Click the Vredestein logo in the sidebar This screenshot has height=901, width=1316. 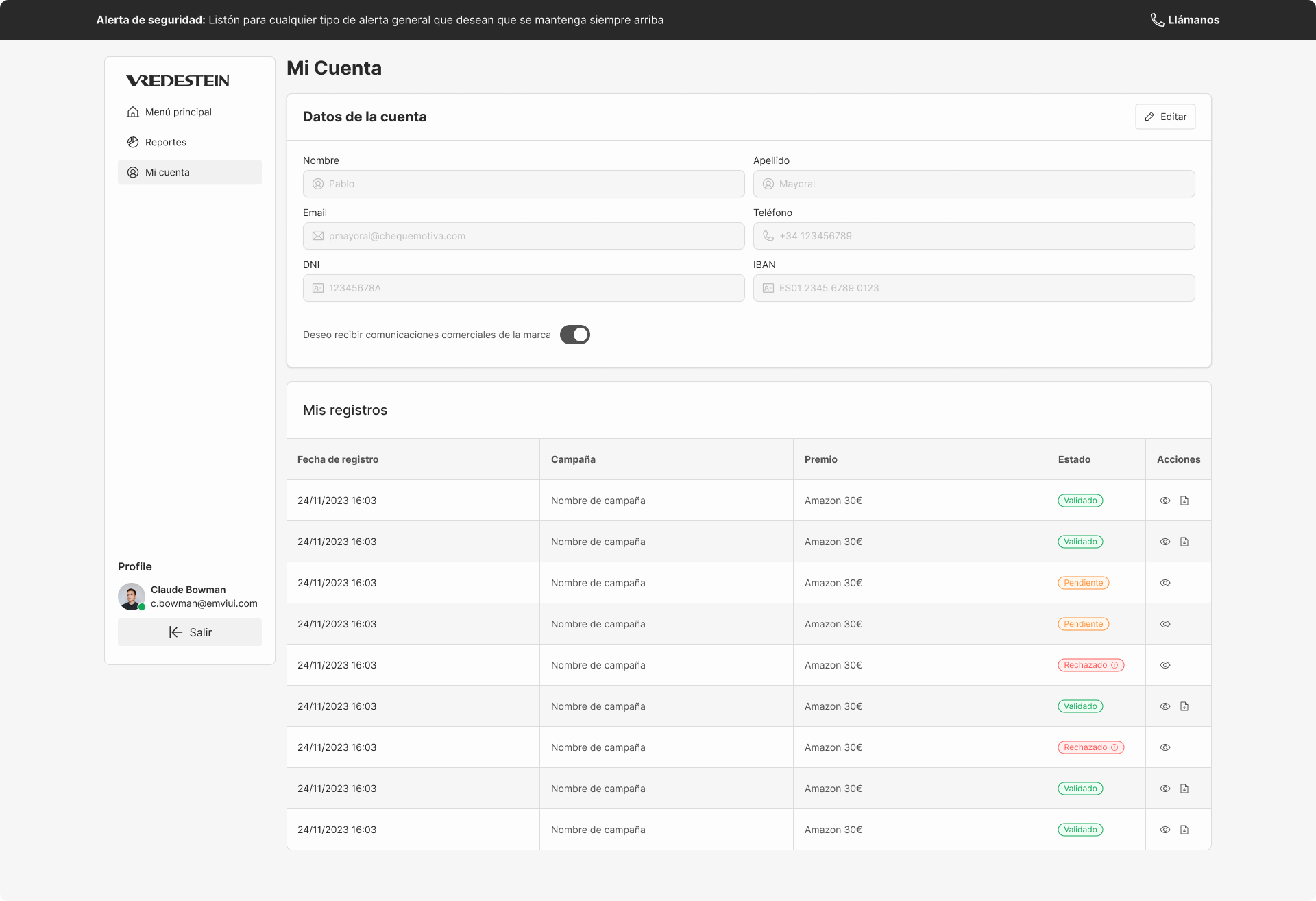177,80
